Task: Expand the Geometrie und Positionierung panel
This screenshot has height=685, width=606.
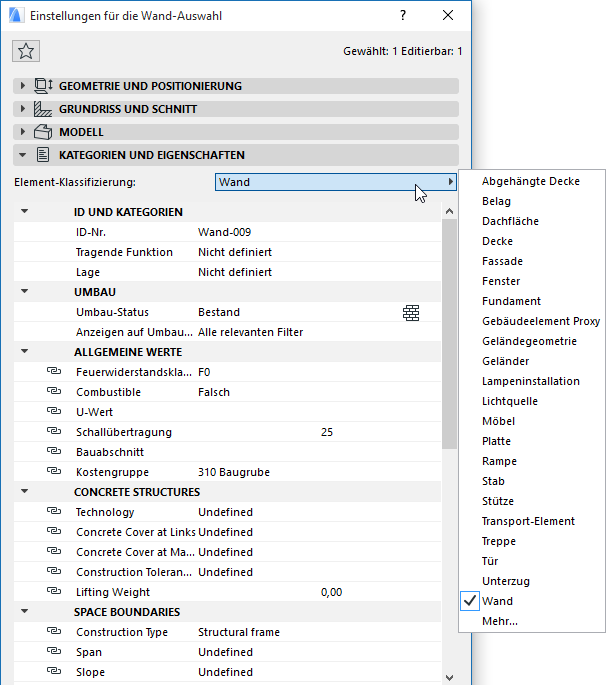Action: pos(23,86)
